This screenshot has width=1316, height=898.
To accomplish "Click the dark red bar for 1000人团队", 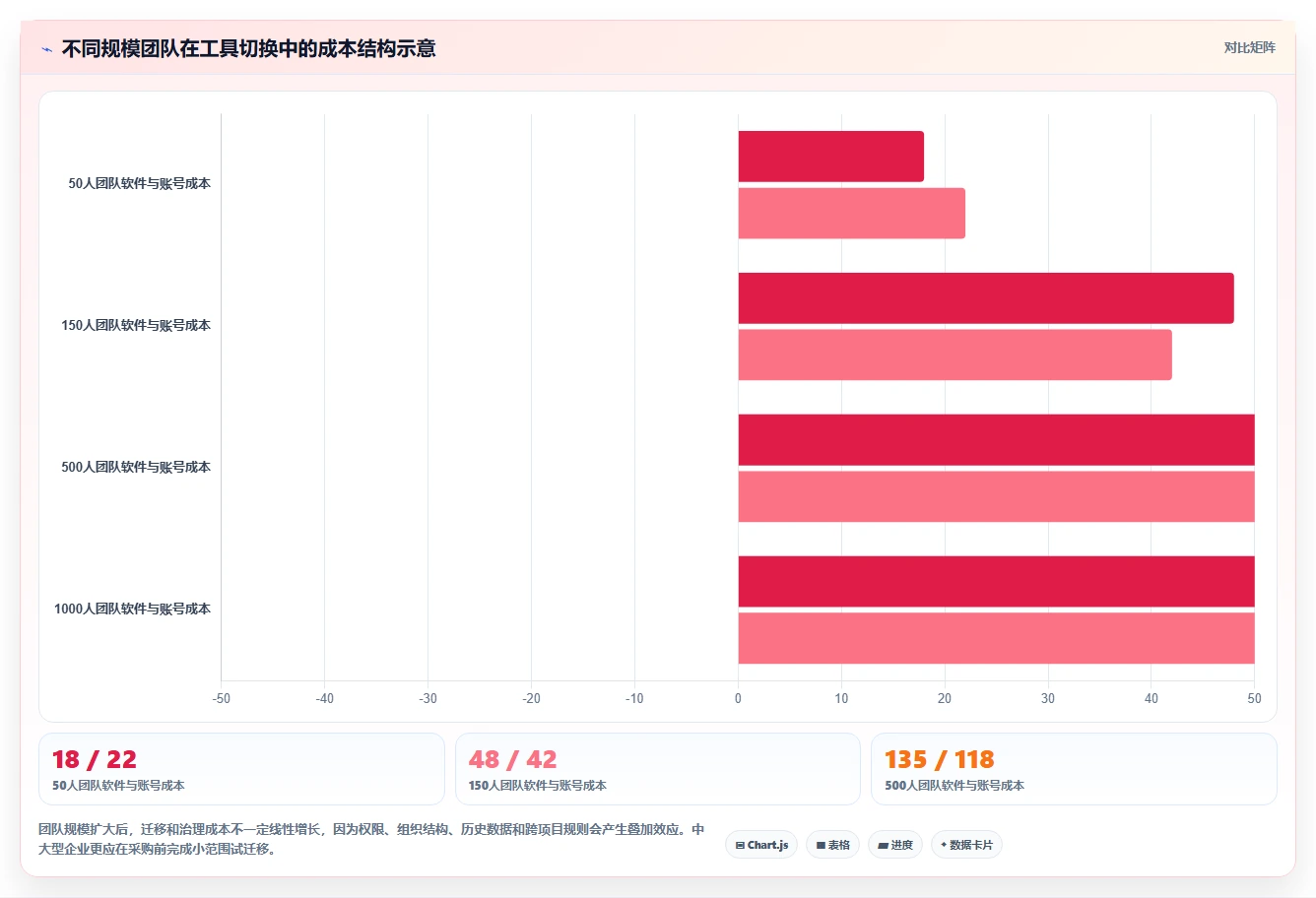I will click(997, 582).
